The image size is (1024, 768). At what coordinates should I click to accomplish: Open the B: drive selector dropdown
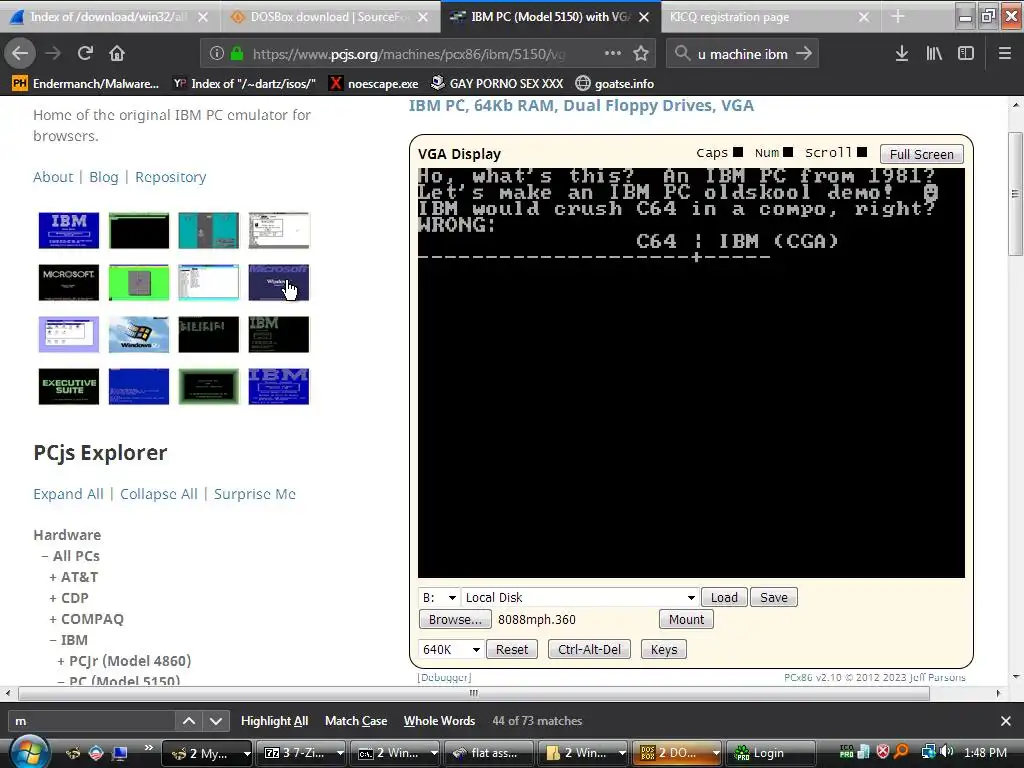439,598
